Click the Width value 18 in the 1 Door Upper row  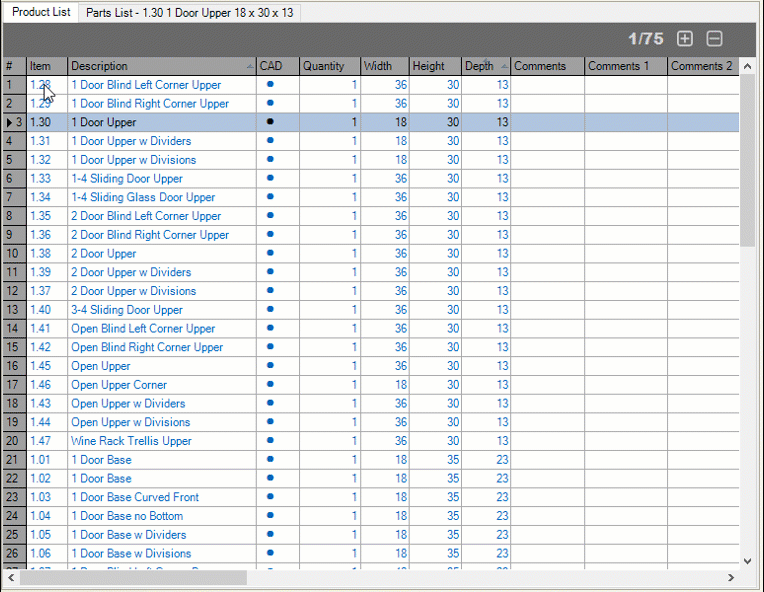(401, 122)
